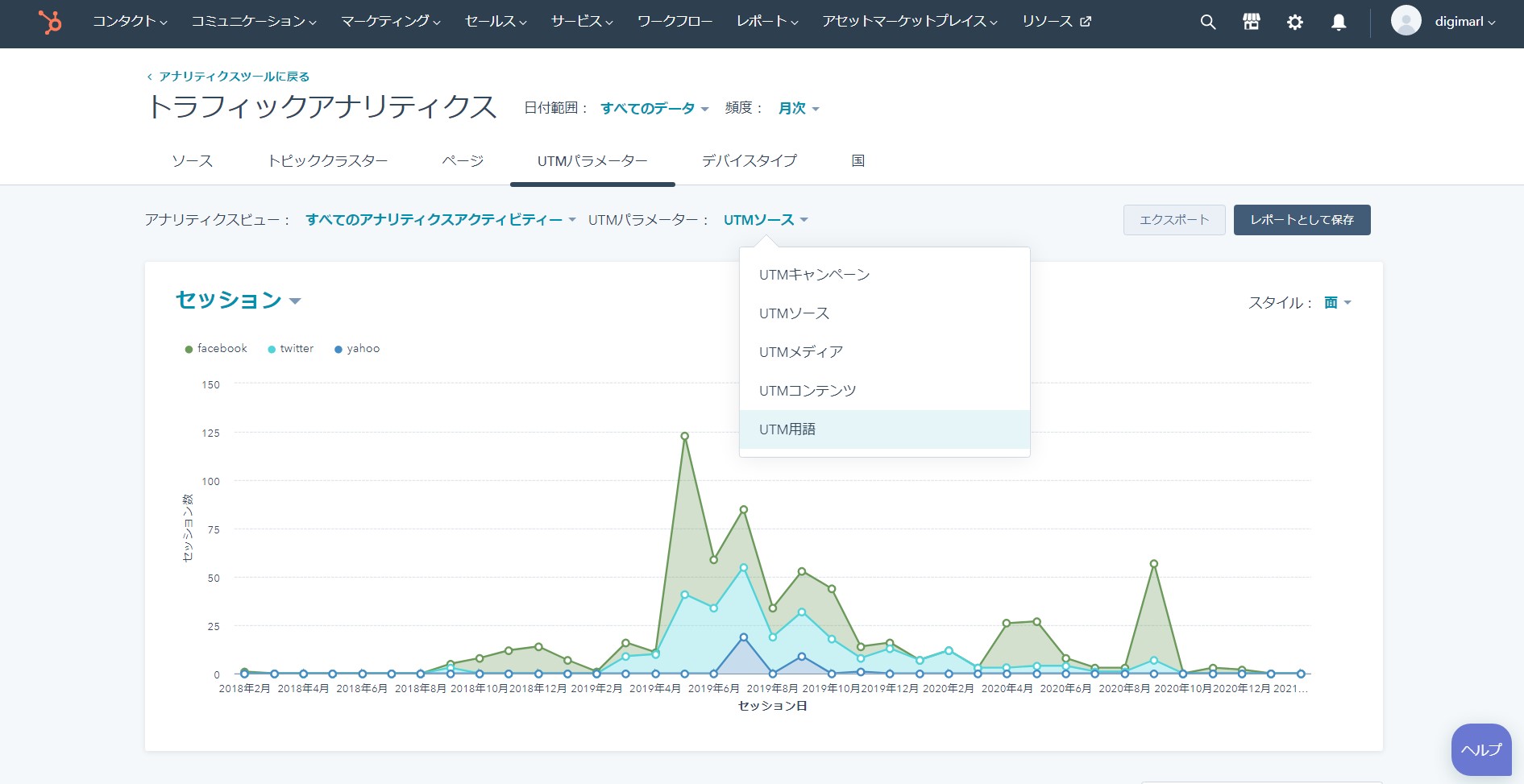1524x784 pixels.
Task: Open the アセットマーケットプレイス menu
Action: tap(910, 22)
